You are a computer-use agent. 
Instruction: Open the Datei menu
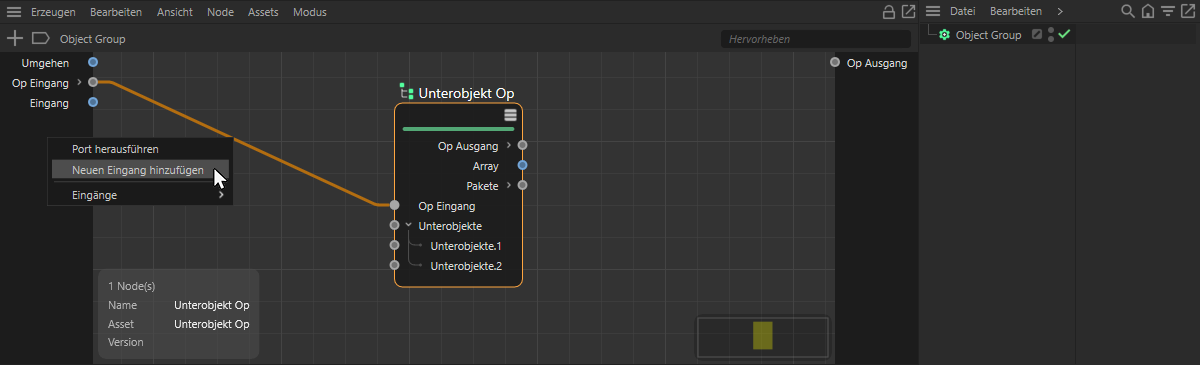962,11
